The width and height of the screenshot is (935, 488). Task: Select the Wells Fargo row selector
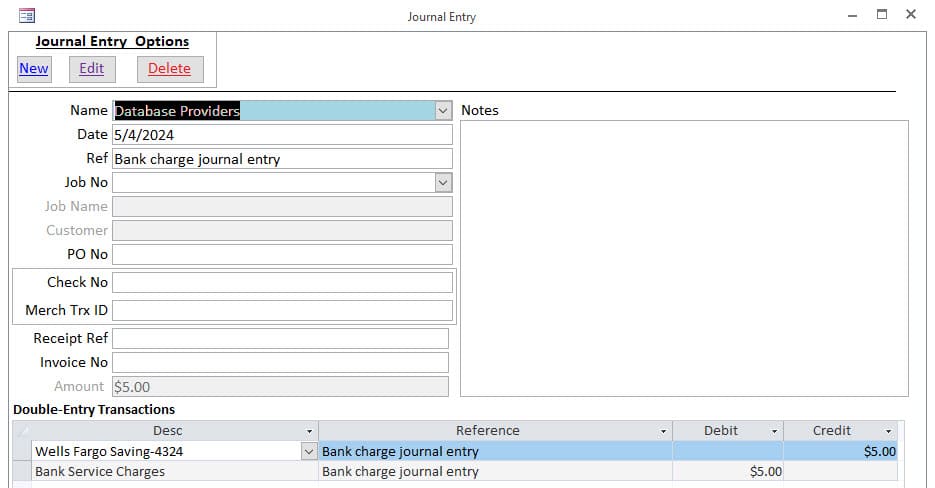point(22,452)
